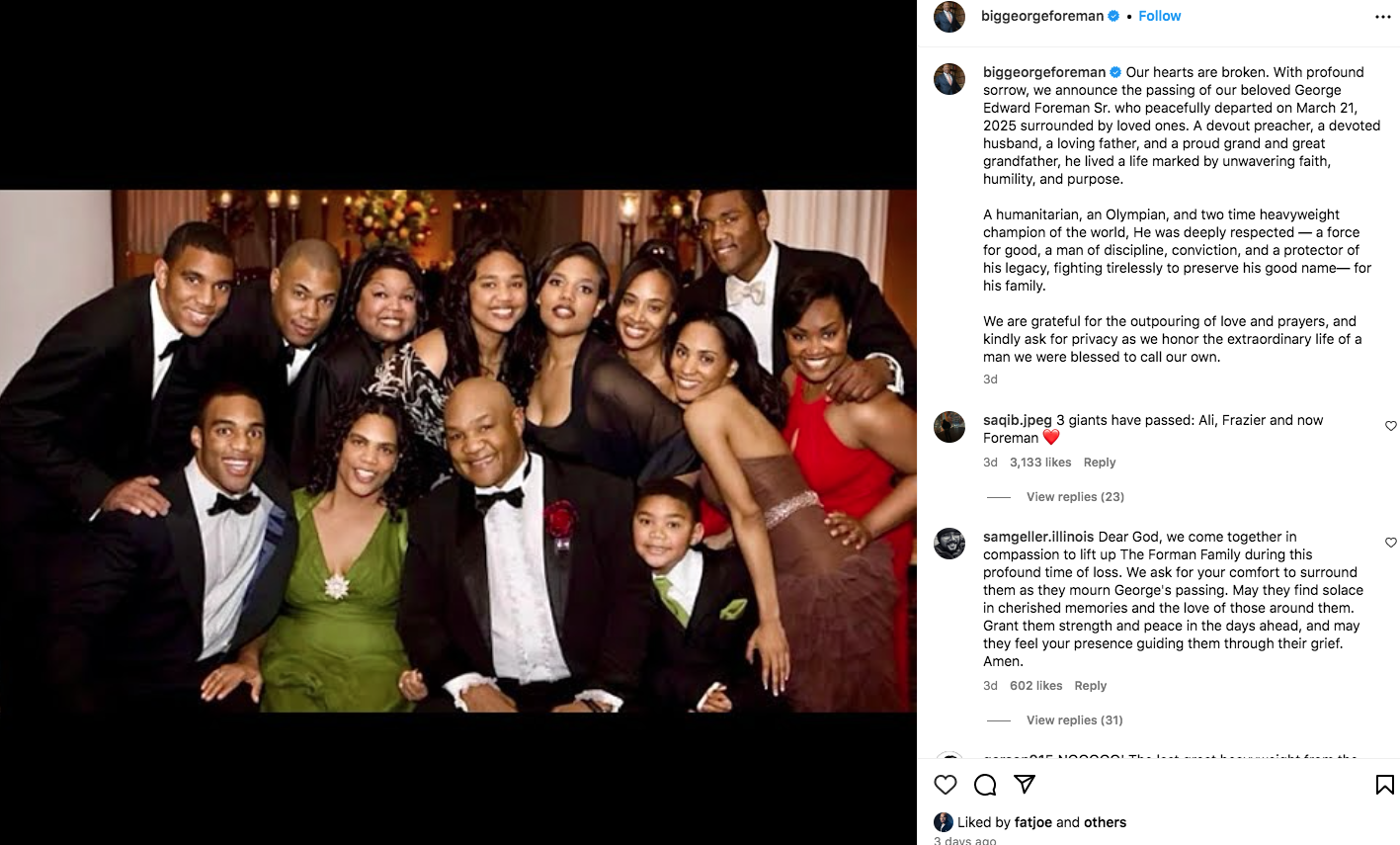
Task: View the 3,133 likes on the comment
Action: click(x=1040, y=463)
